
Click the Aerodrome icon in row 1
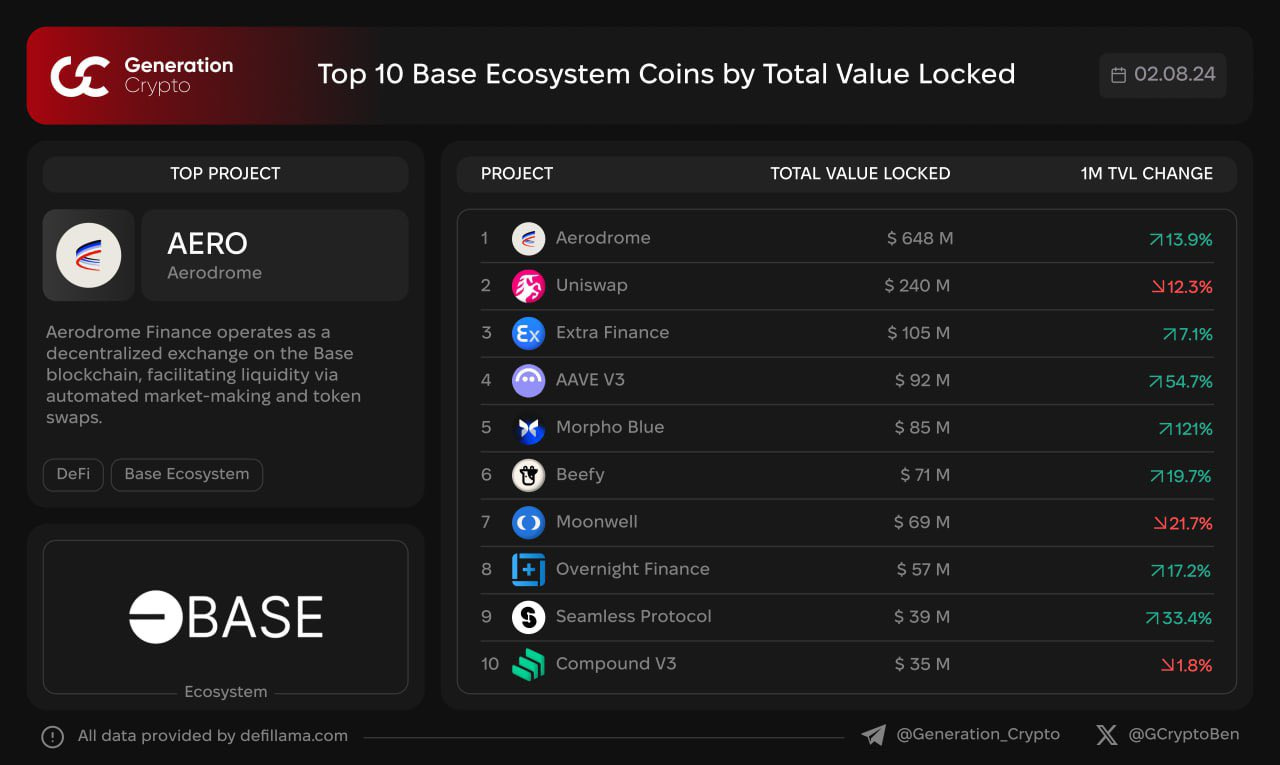point(528,238)
